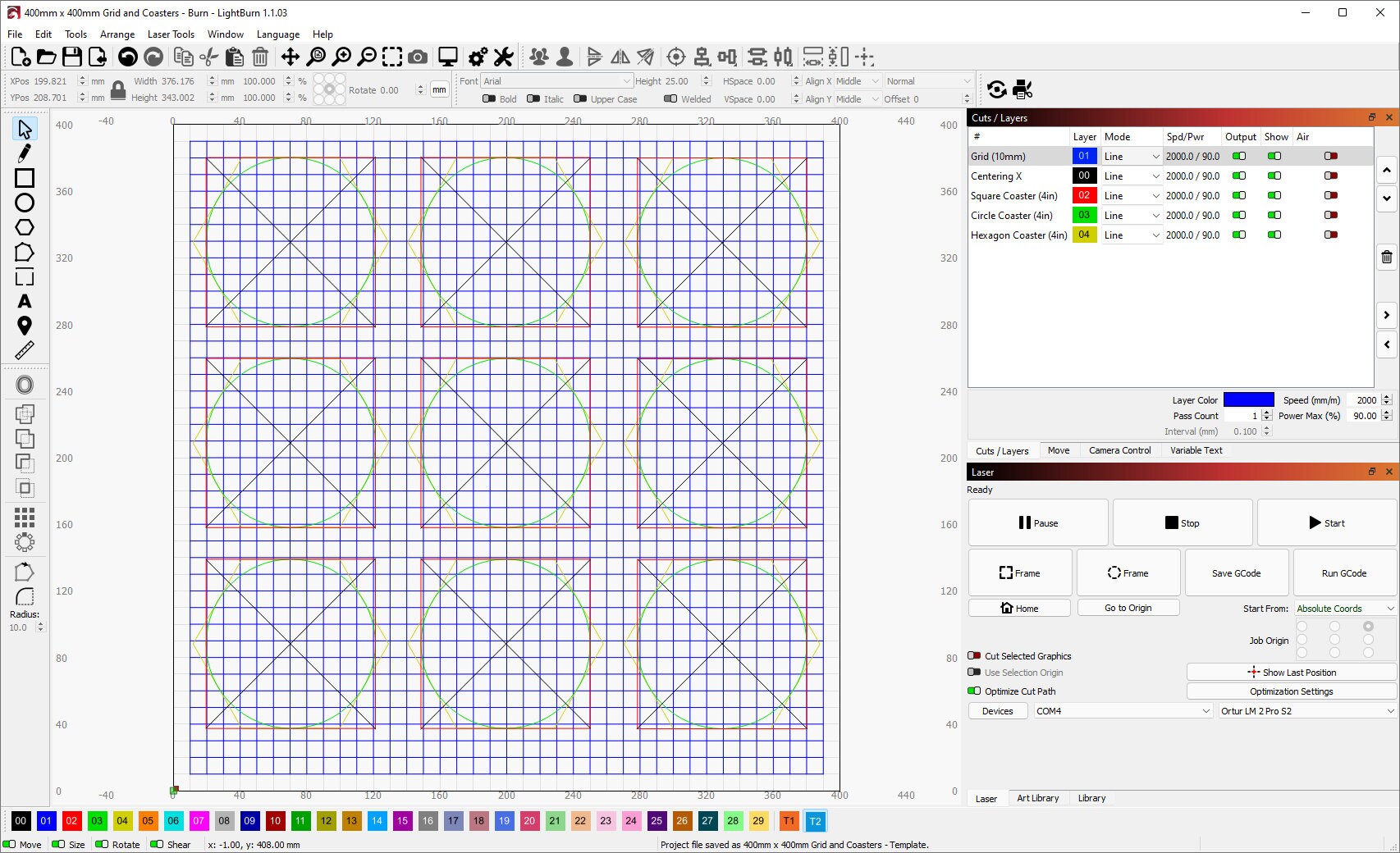
Task: Toggle Show for the Grid (10mm) layer
Action: tap(1274, 156)
